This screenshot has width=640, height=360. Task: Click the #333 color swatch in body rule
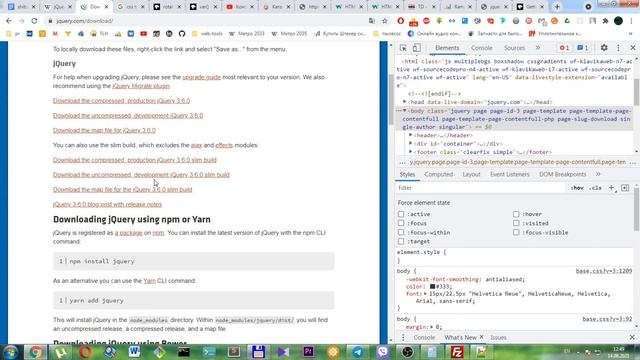[433, 287]
